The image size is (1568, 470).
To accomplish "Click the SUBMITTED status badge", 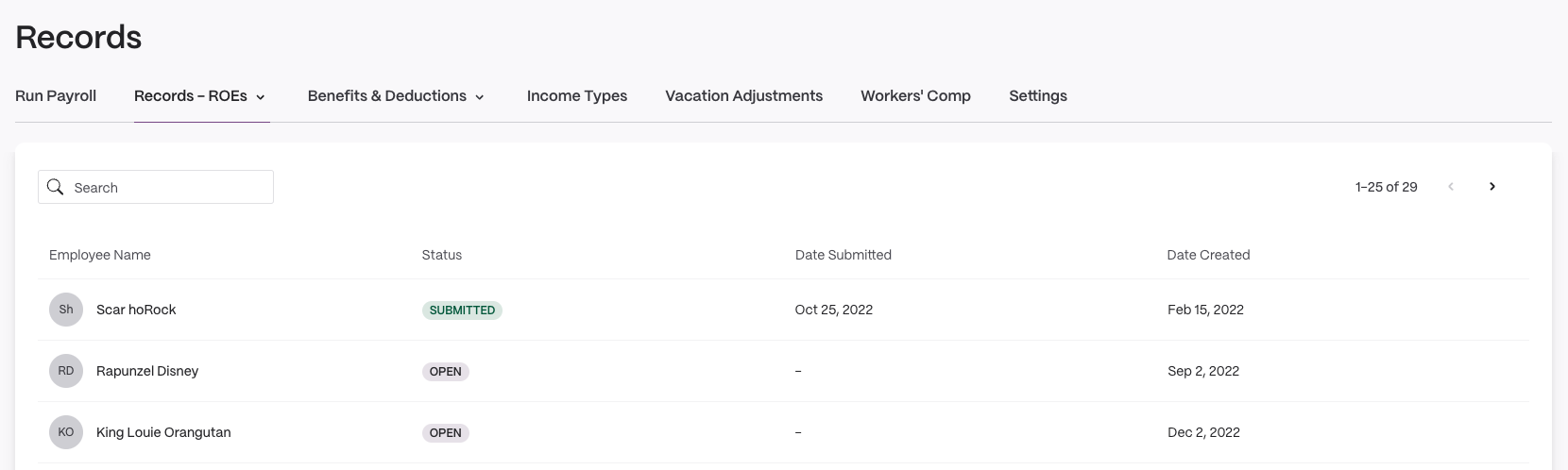I will click(462, 310).
